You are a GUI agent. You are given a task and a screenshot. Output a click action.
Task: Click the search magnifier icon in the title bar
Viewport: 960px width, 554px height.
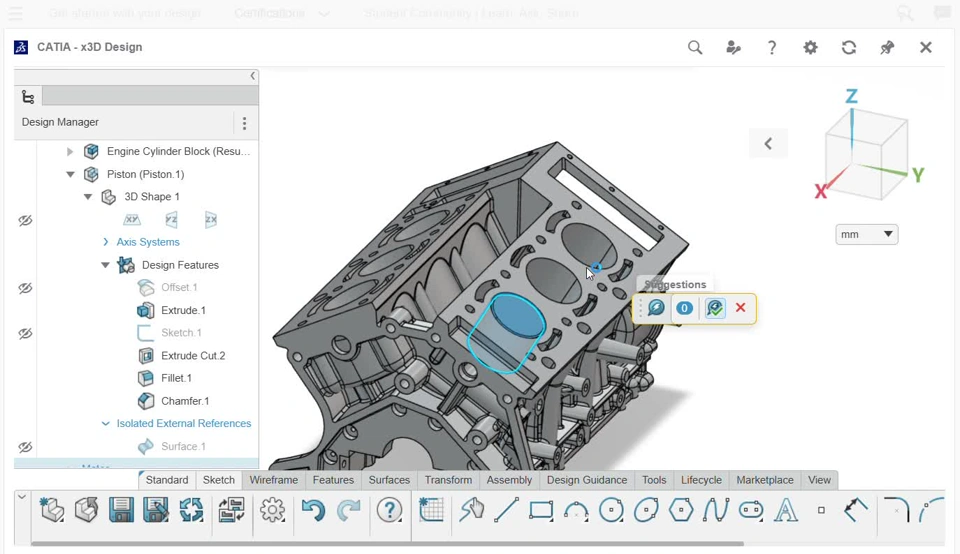pos(695,47)
